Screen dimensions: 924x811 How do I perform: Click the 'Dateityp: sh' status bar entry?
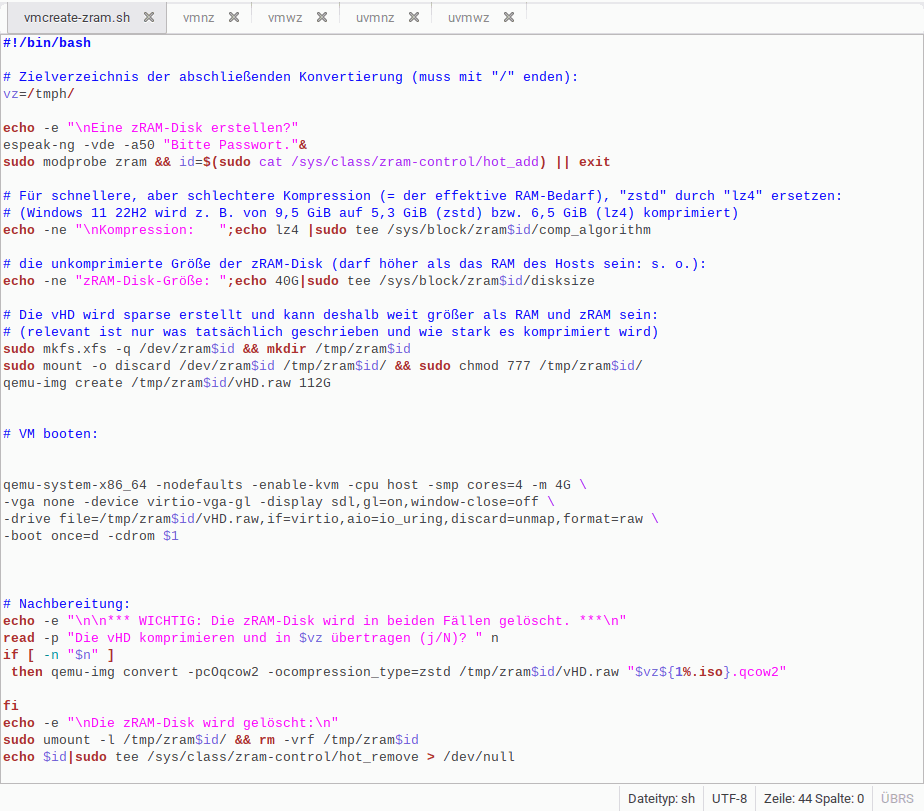[661, 799]
